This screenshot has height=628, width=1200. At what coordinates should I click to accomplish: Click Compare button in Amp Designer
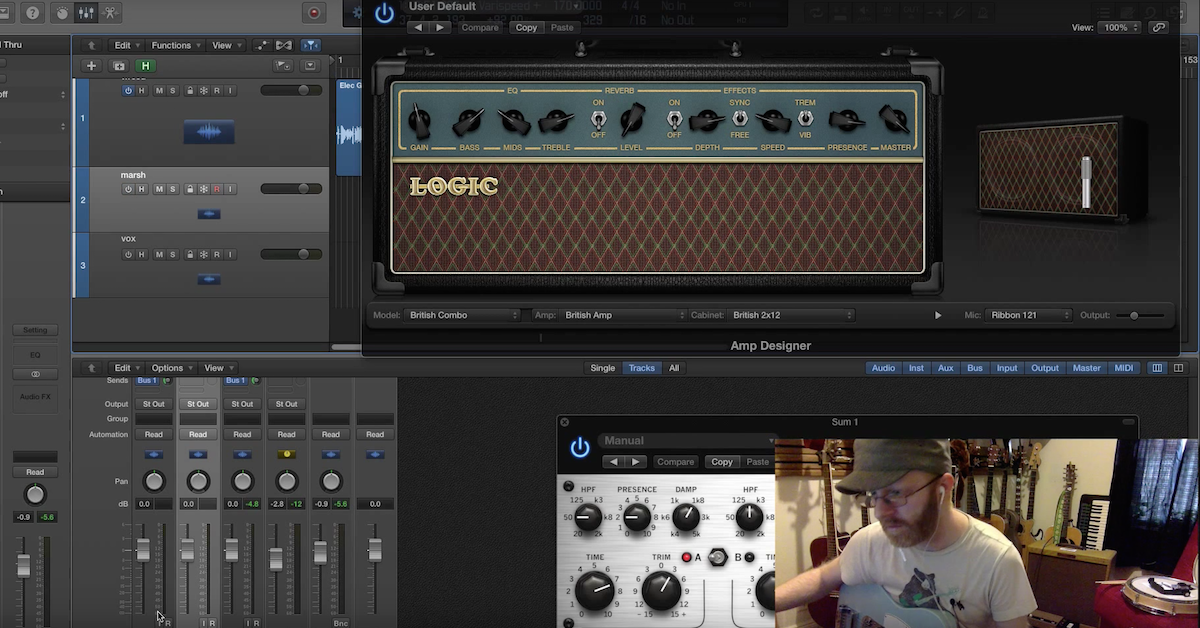point(480,28)
